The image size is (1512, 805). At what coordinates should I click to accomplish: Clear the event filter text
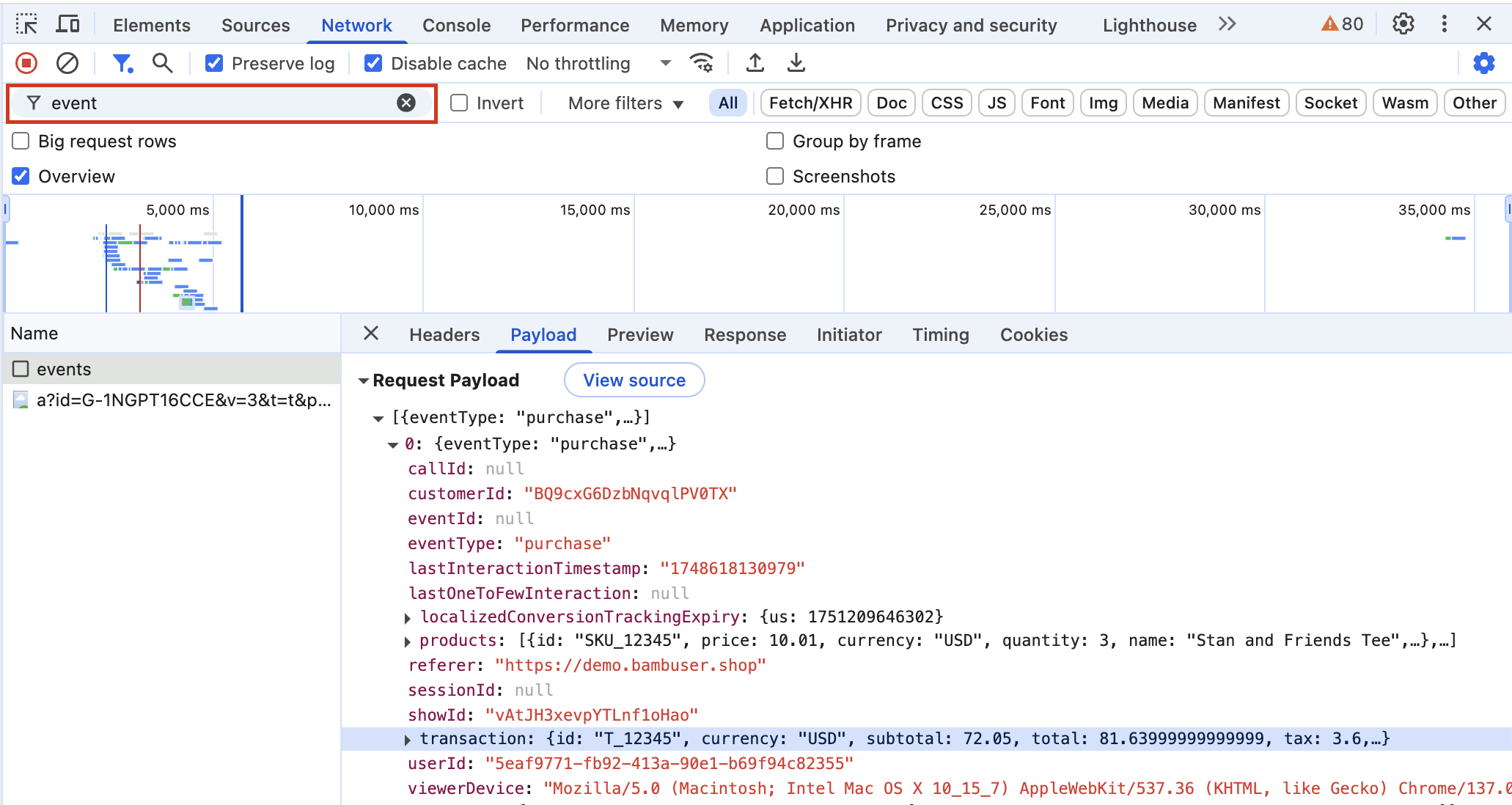click(406, 103)
